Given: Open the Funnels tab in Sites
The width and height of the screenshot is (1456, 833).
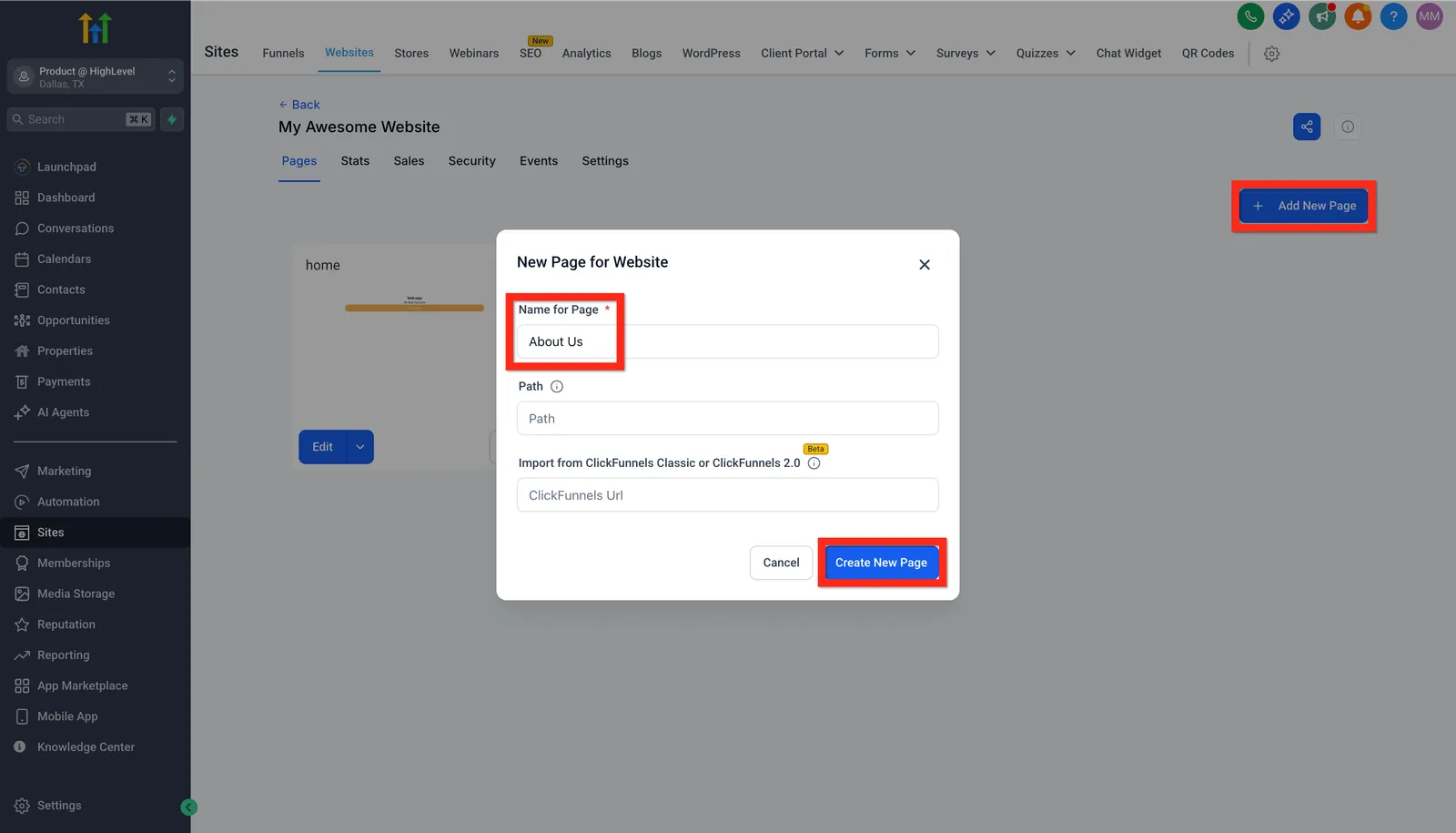Looking at the screenshot, I should (283, 54).
